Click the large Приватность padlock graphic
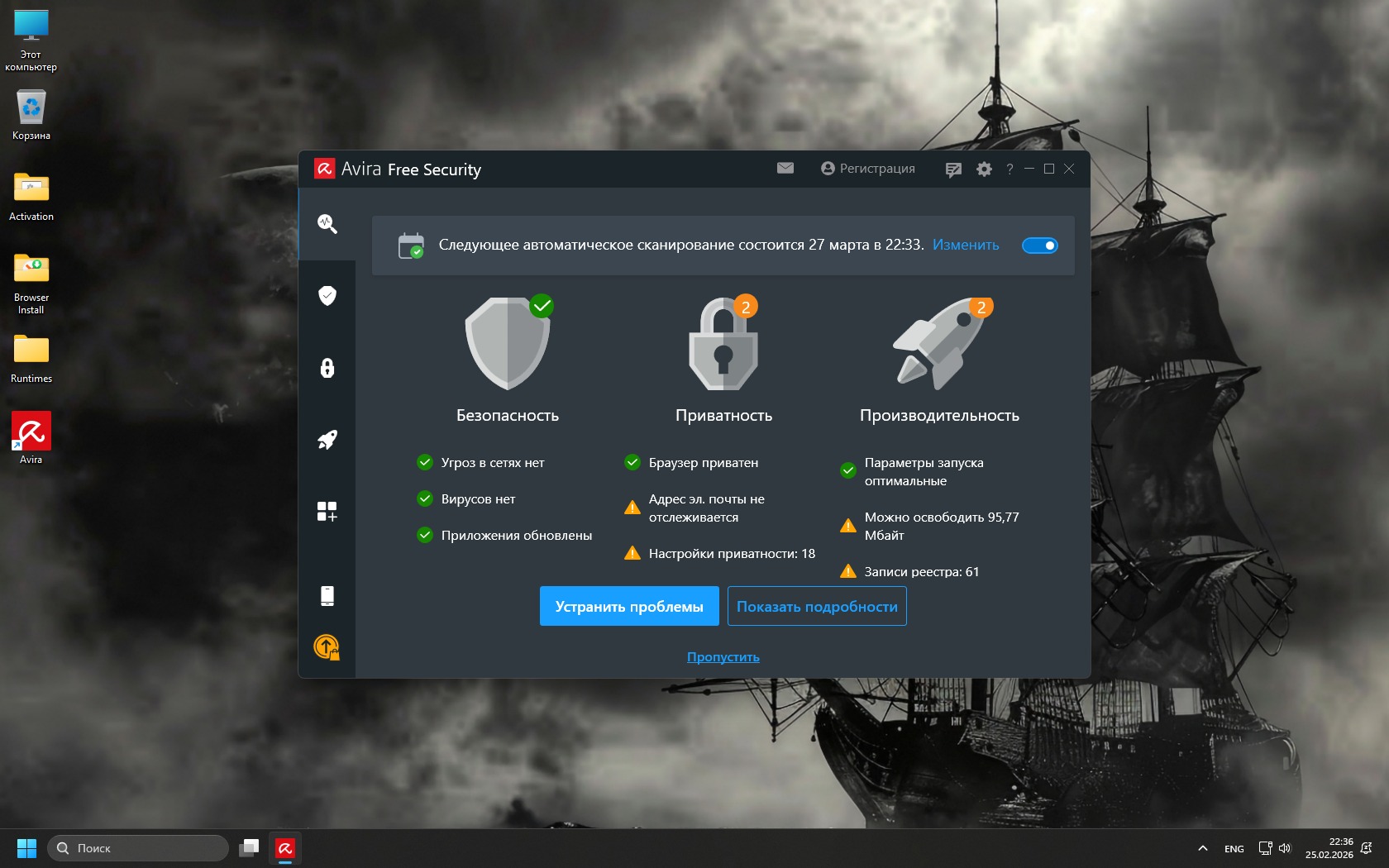Image resolution: width=1389 pixels, height=868 pixels. pos(723,346)
